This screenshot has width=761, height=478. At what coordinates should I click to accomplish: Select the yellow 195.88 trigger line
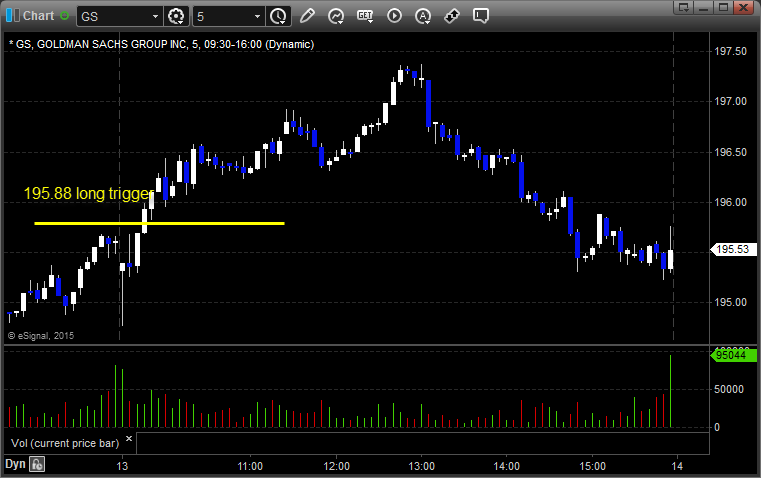(x=159, y=223)
